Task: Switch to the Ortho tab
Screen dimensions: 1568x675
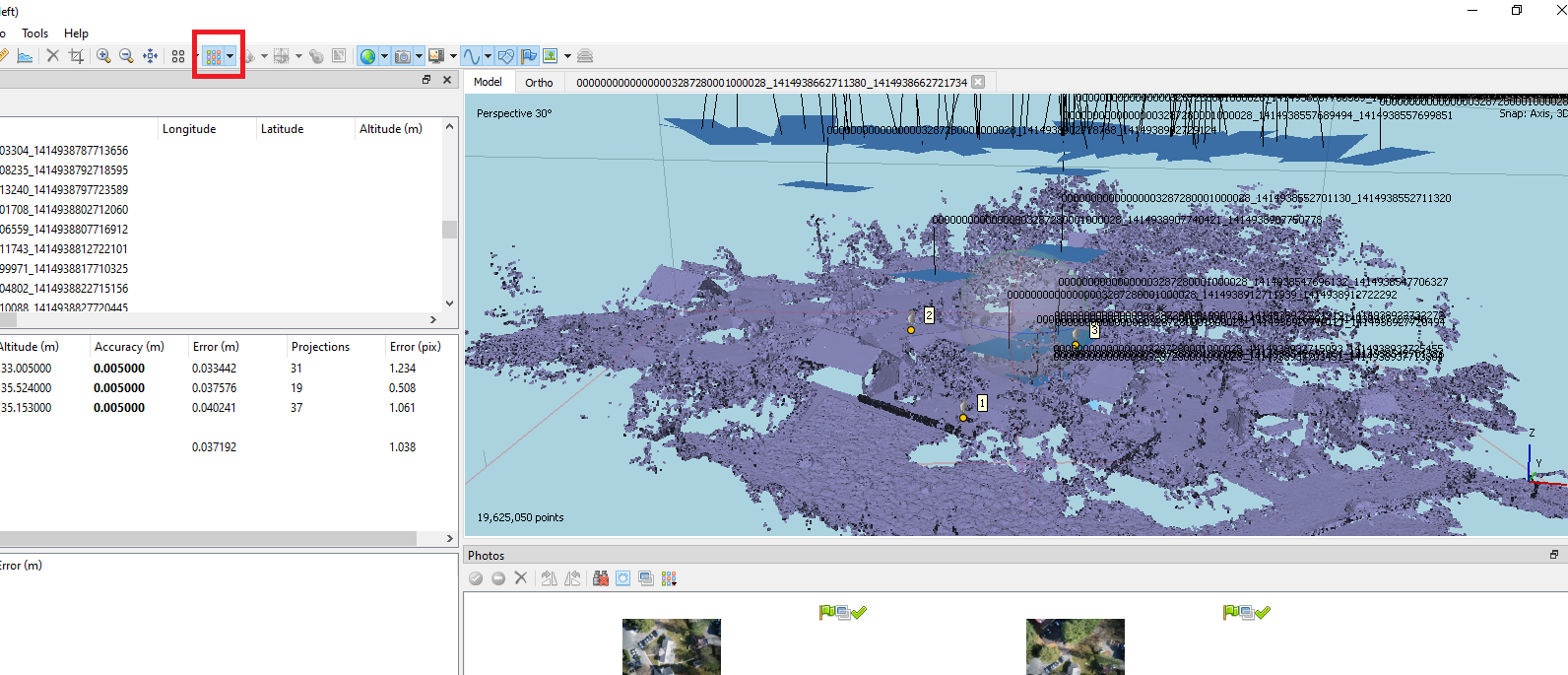Action: [x=539, y=83]
